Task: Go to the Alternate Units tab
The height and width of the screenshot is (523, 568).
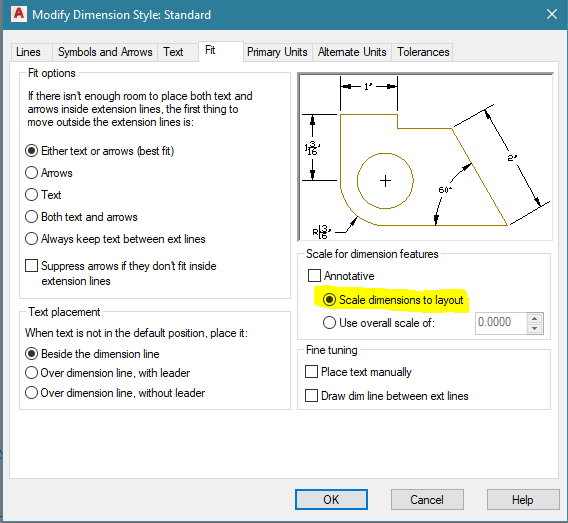Action: click(x=352, y=52)
